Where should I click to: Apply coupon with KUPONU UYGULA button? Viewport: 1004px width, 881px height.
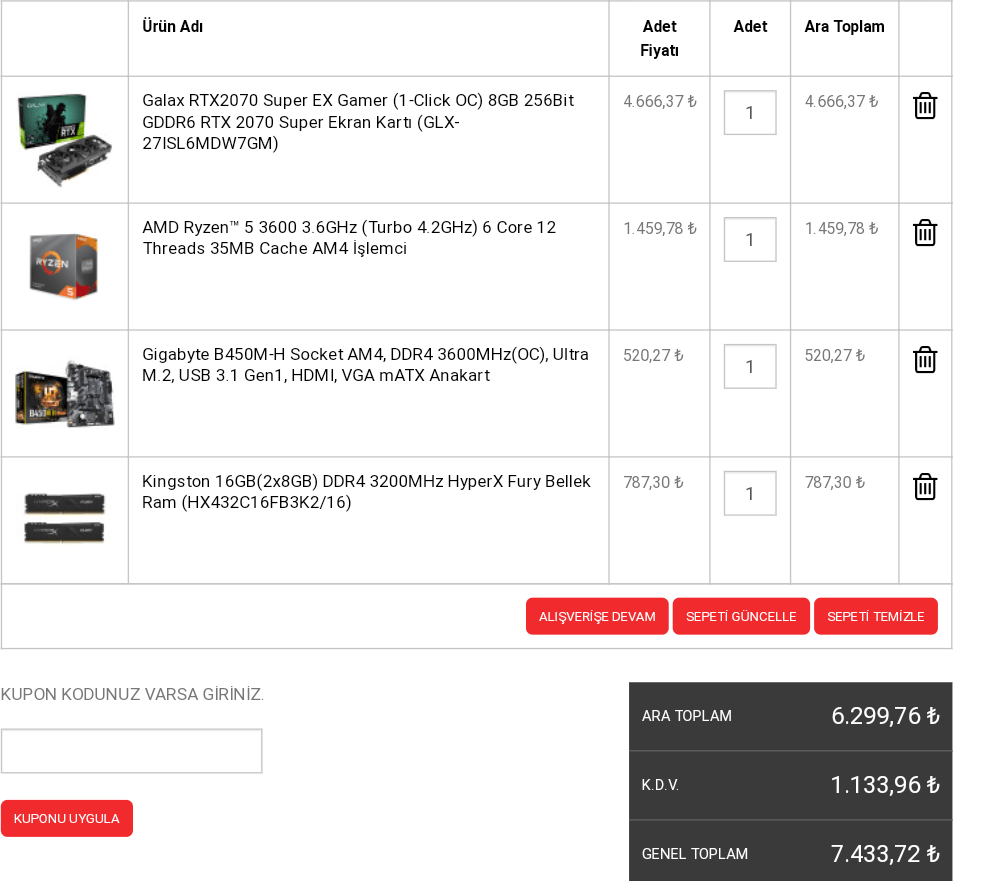[67, 818]
